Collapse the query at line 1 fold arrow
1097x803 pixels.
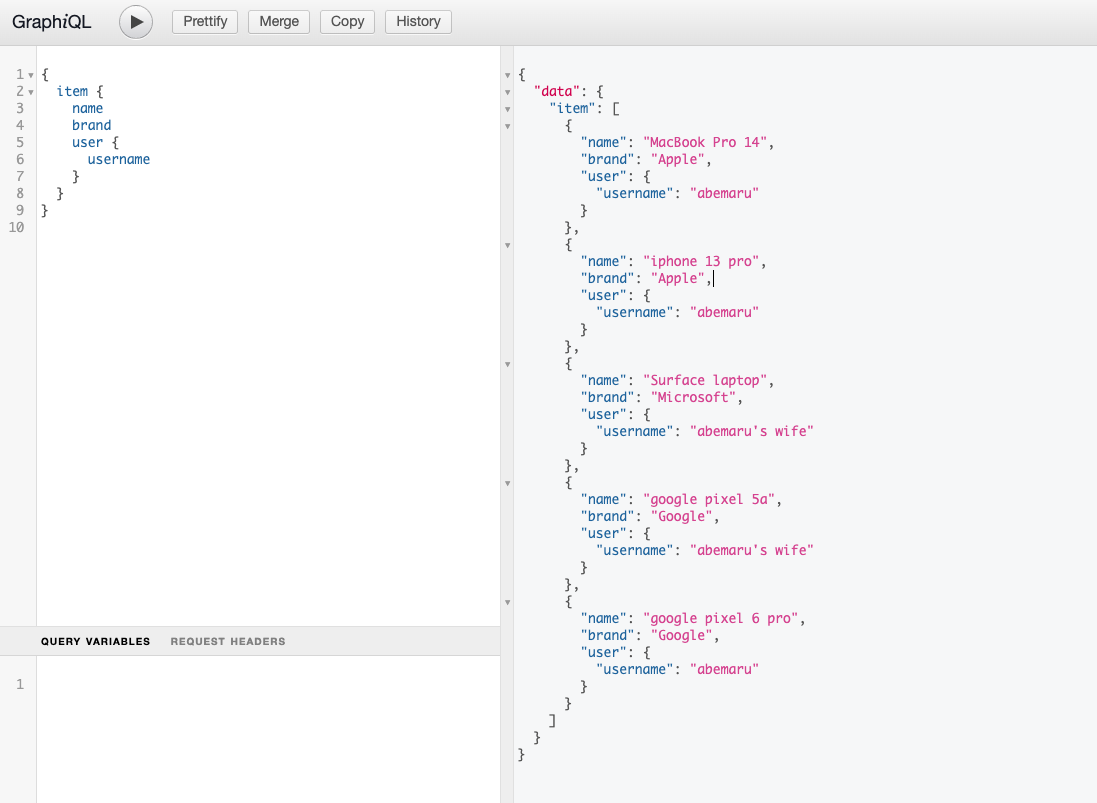(x=31, y=76)
